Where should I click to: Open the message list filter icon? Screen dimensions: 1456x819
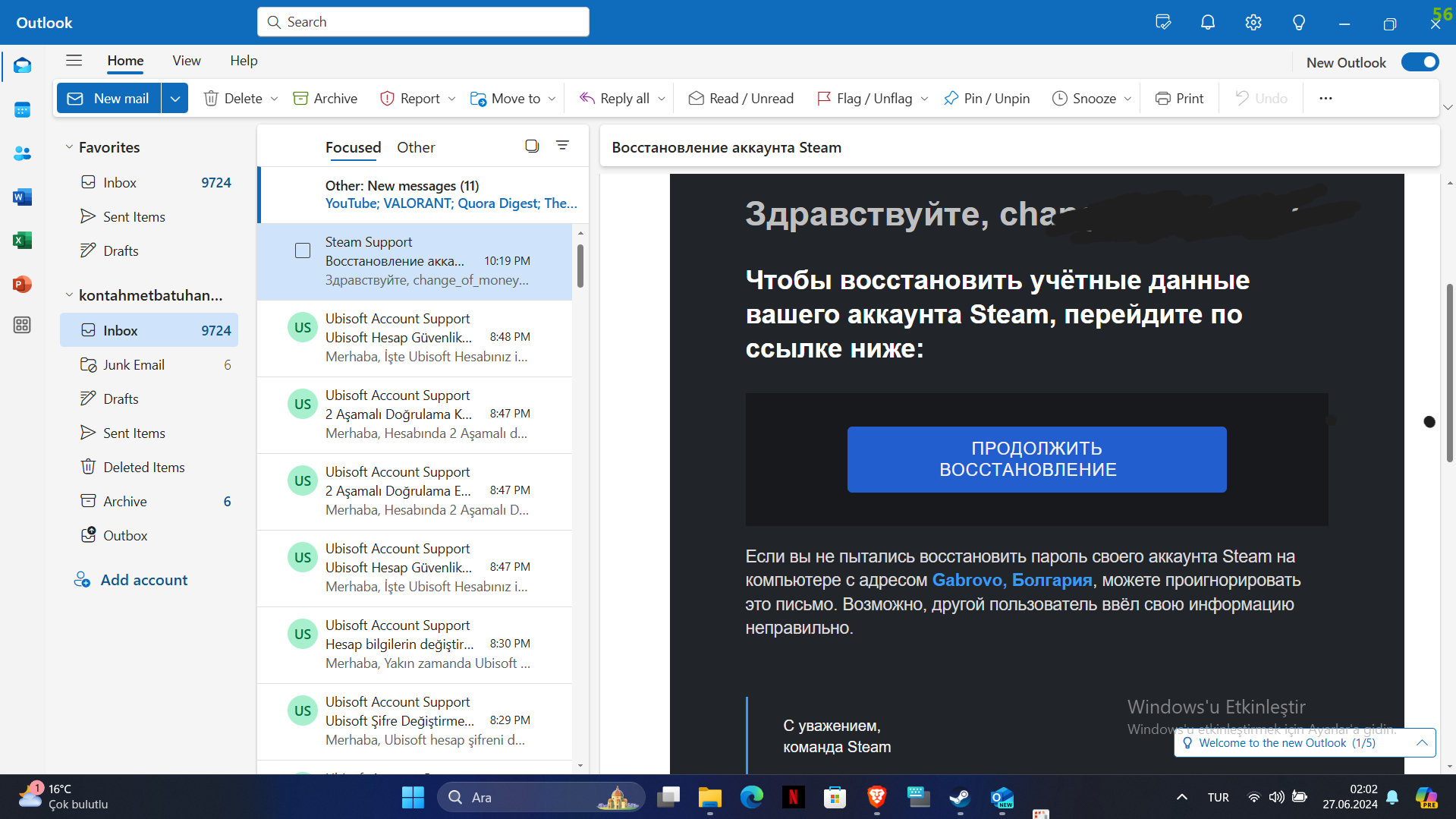(x=562, y=145)
